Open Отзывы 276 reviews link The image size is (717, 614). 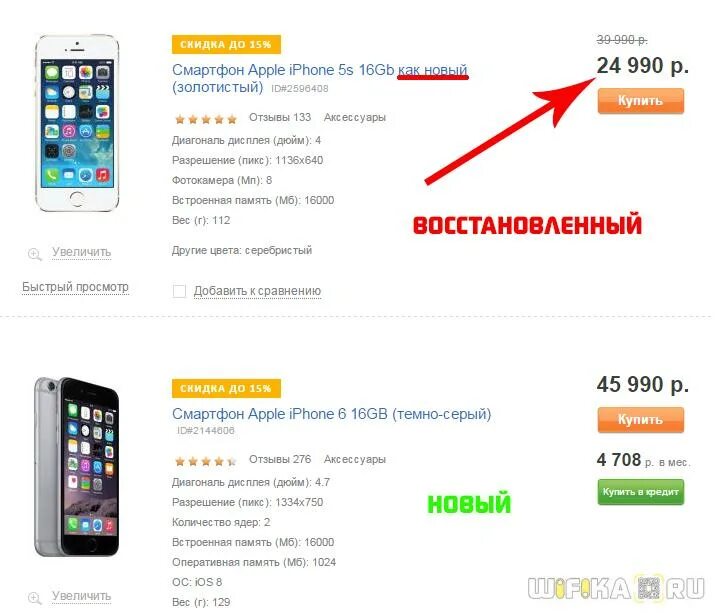(x=280, y=459)
